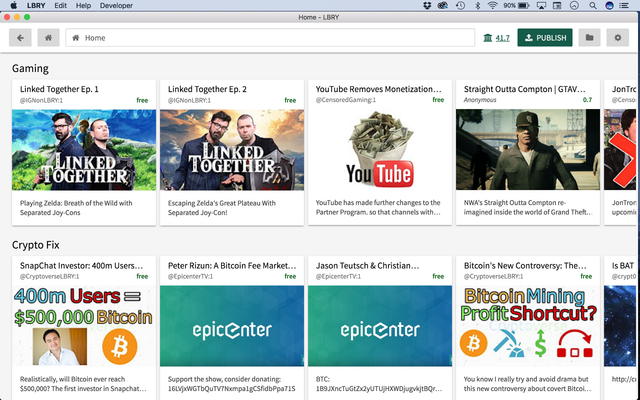Open Notification Center list icon
Screen dimensions: 640x400
(x=624, y=5)
